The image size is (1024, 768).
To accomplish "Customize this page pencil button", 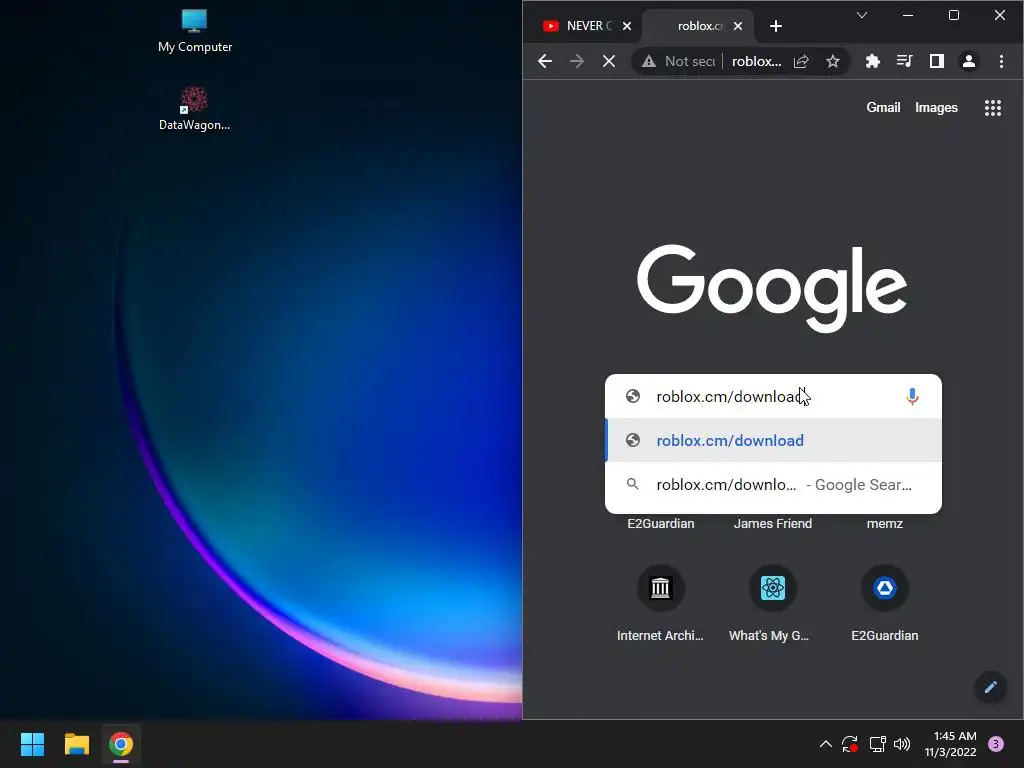I will [x=990, y=686].
